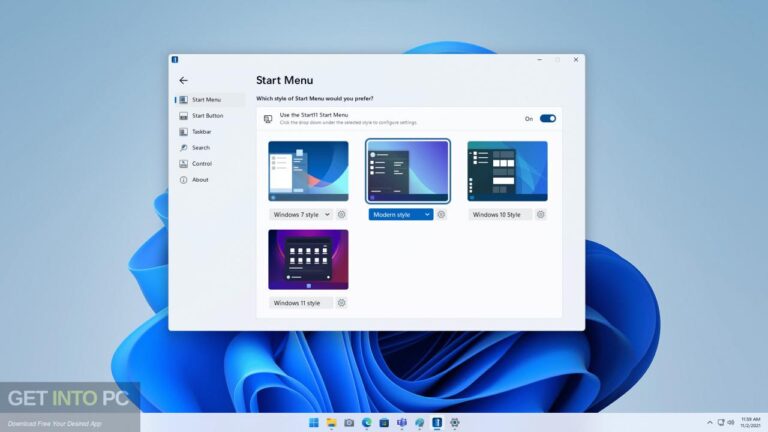This screenshot has width=768, height=432.
Task: Open the Start Button sidebar section
Action: [210, 116]
